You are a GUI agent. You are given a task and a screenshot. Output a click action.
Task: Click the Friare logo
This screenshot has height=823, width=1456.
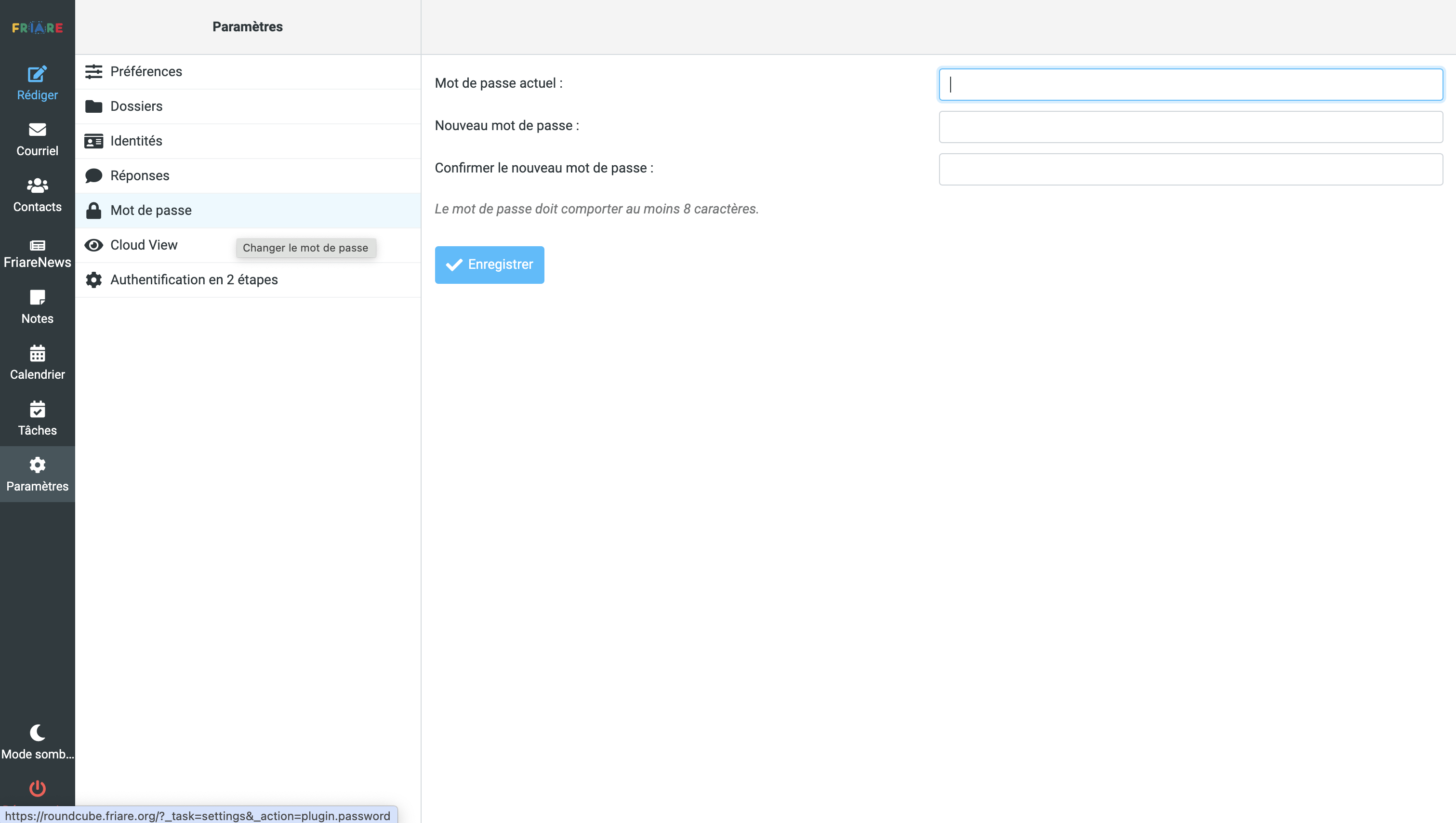[x=37, y=27]
